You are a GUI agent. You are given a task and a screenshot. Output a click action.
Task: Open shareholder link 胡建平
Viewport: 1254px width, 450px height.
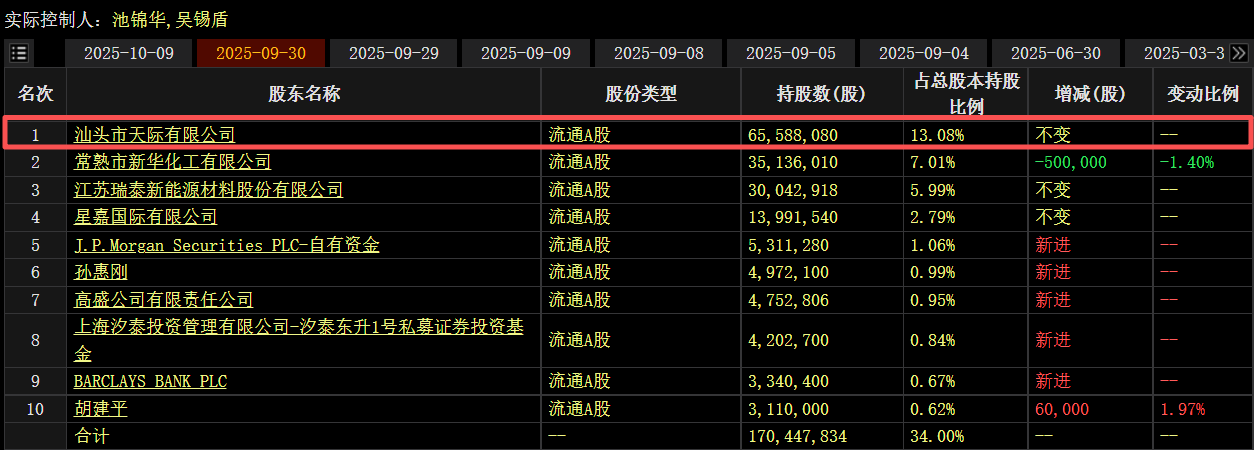click(x=101, y=409)
